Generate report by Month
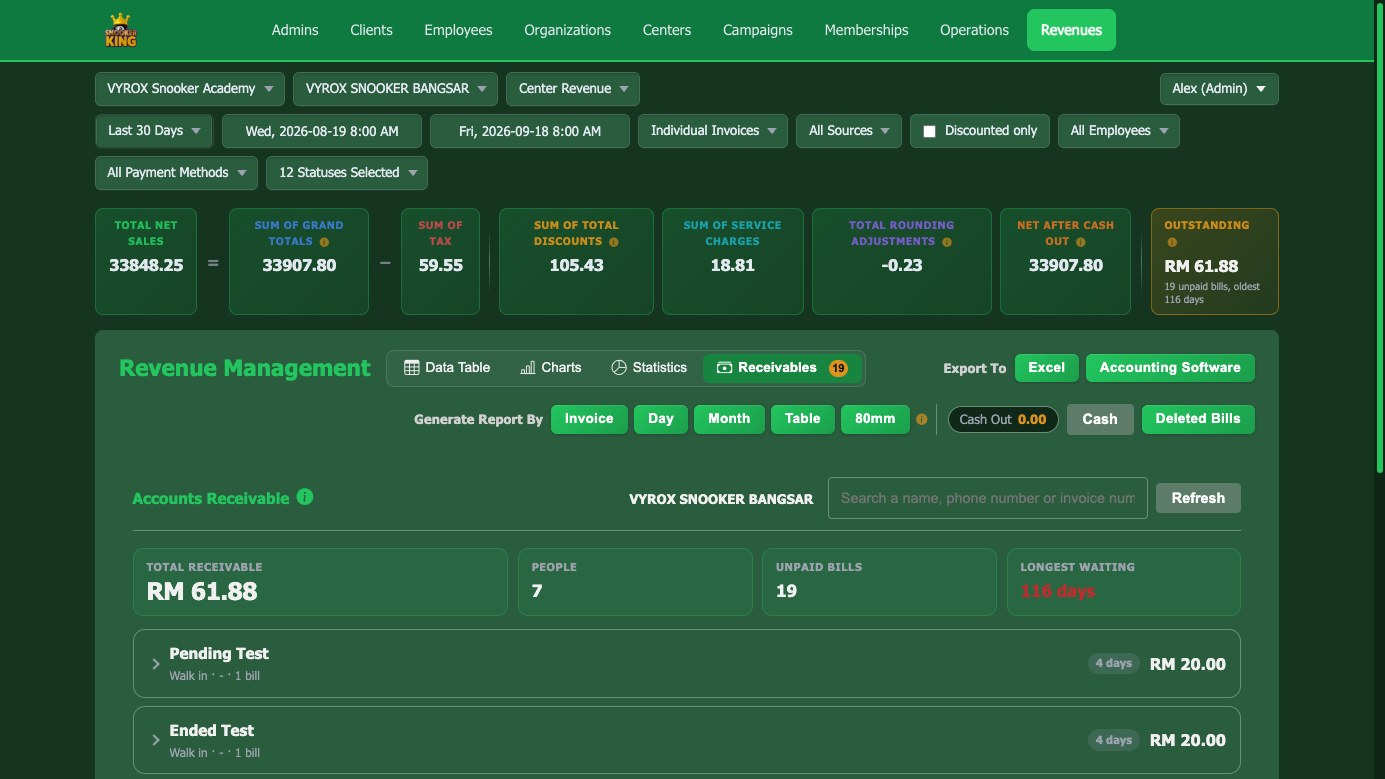The height and width of the screenshot is (779, 1385). [729, 419]
